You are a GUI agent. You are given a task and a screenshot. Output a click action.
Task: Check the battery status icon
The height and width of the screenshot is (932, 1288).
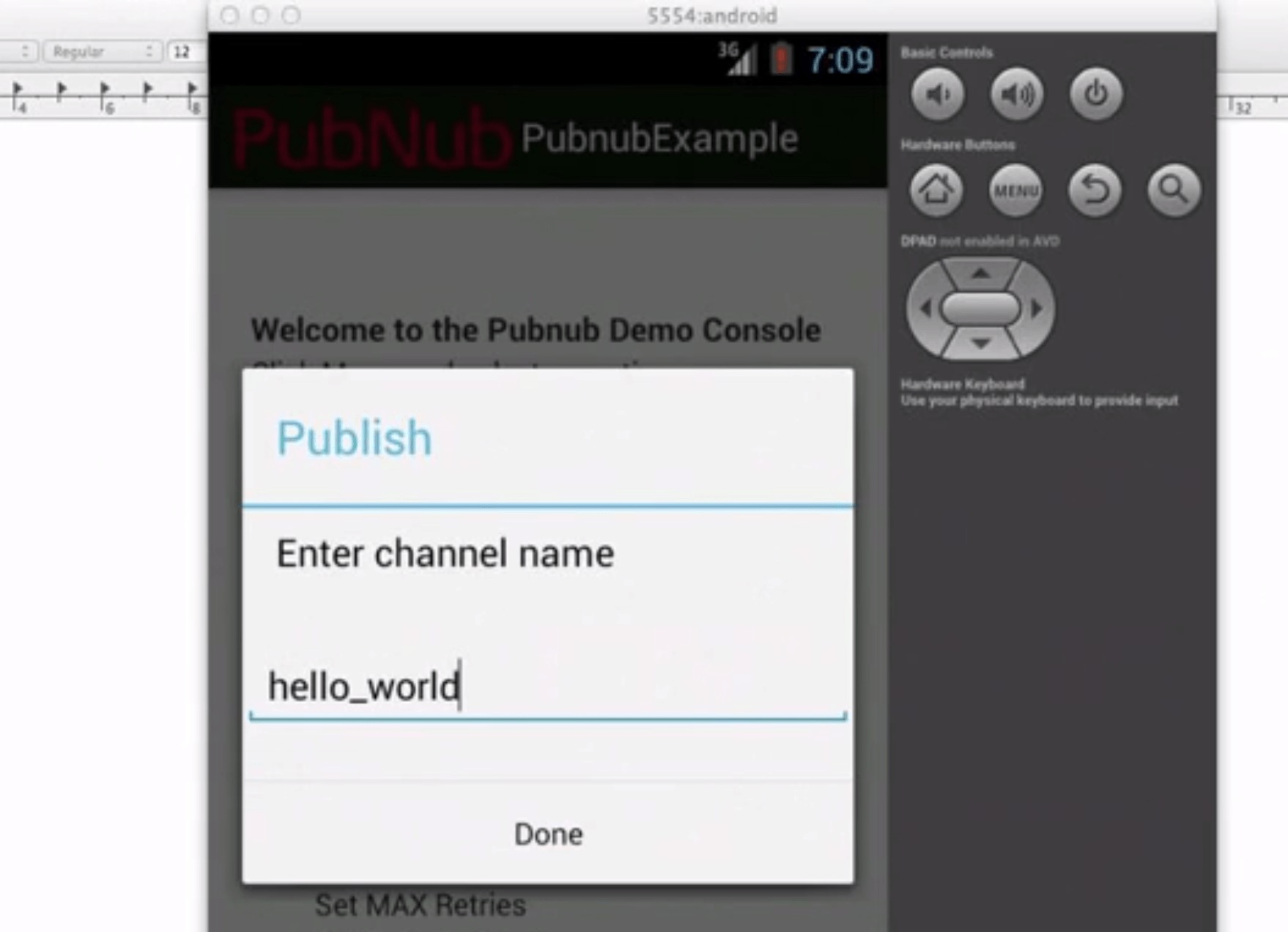[x=782, y=59]
